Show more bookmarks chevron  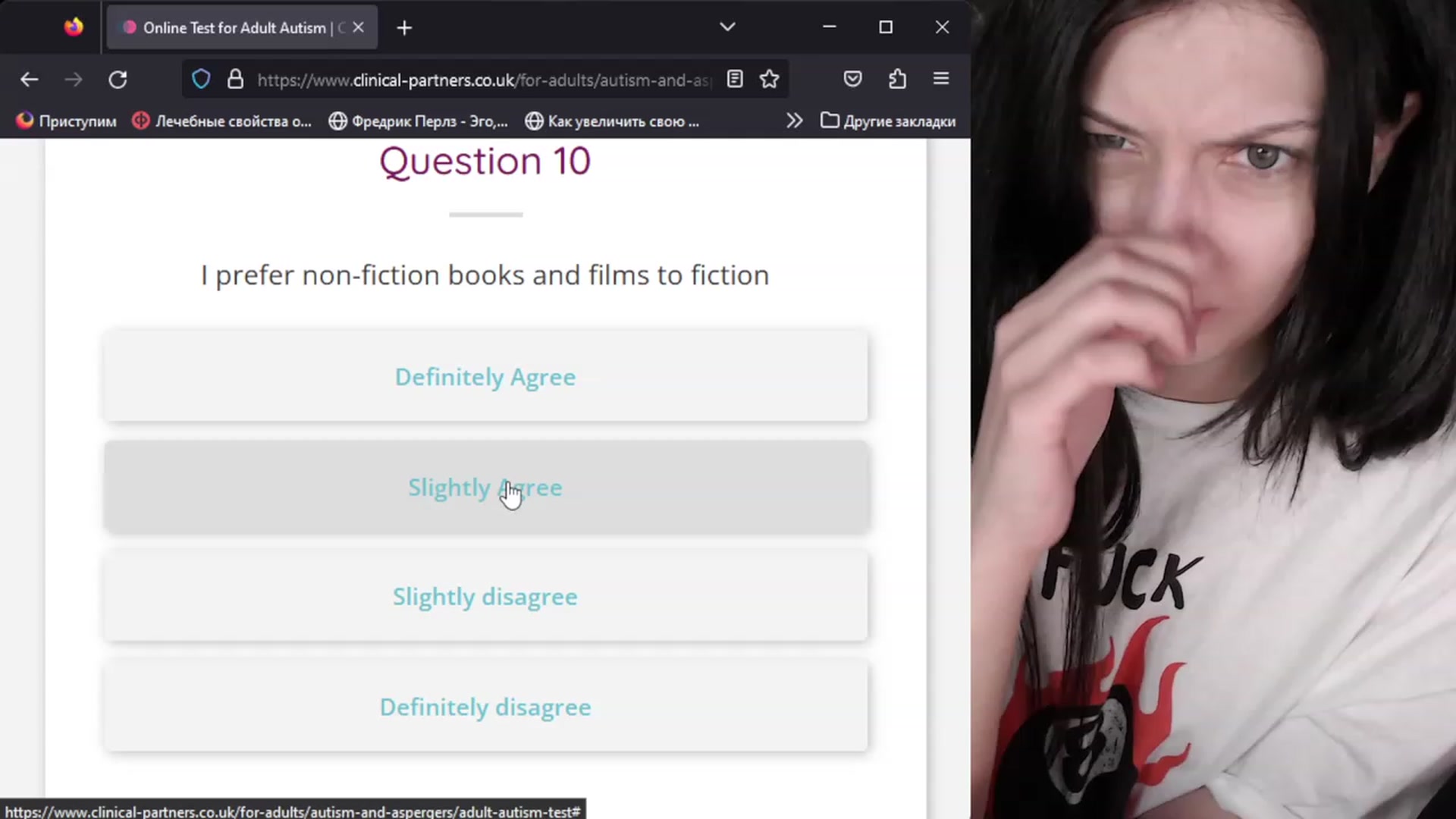[x=794, y=121]
